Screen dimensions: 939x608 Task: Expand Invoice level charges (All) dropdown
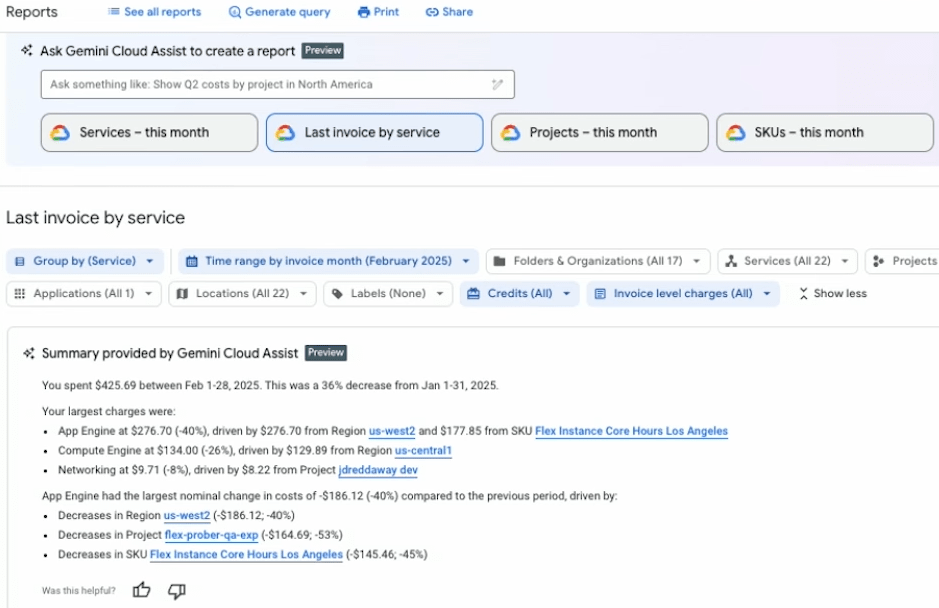pos(683,294)
